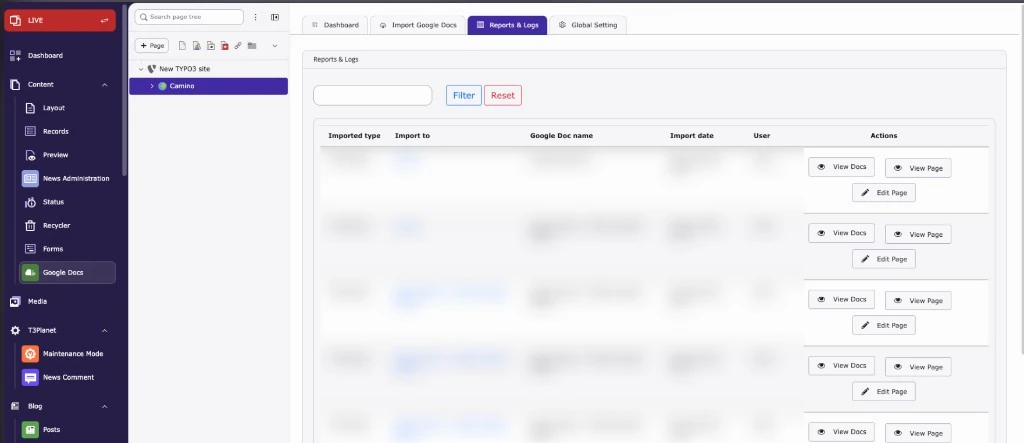Expand the Camino page node

tap(152, 86)
